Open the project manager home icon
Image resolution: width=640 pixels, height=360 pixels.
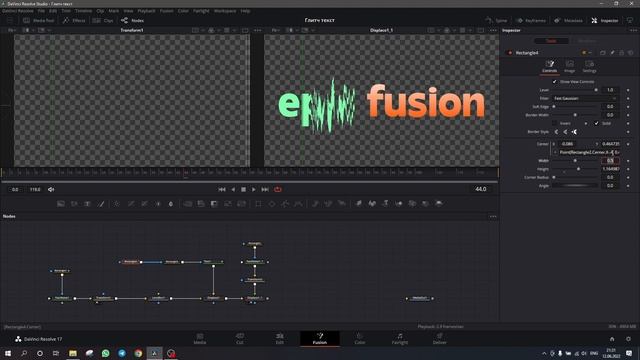612,339
